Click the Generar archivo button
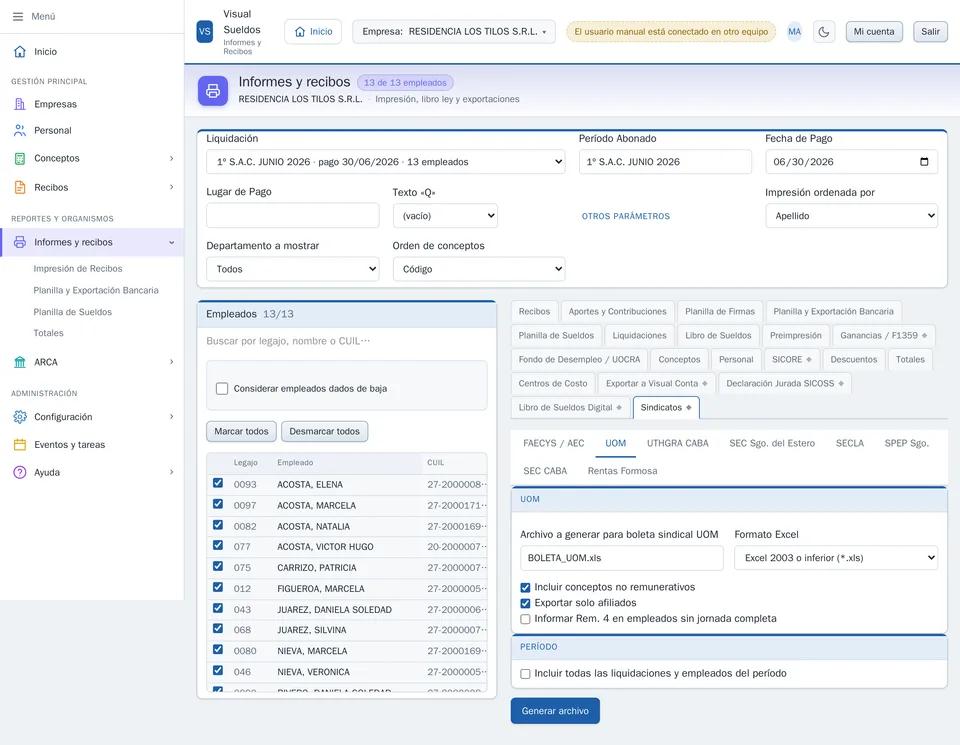The height and width of the screenshot is (745, 960). point(555,711)
